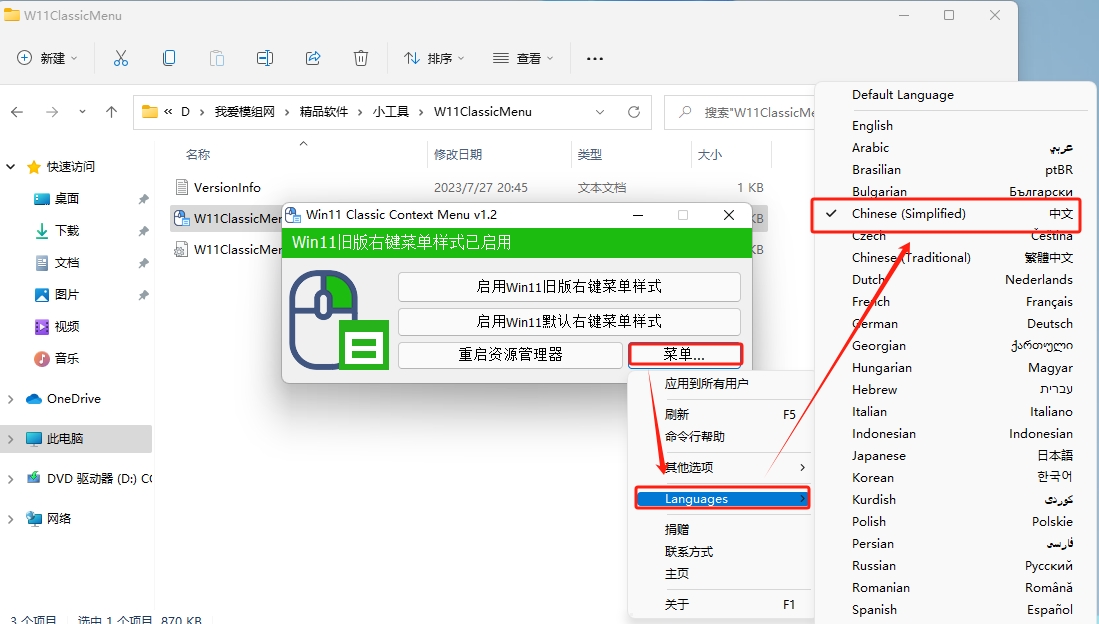This screenshot has height=624, width=1099.
Task: Select OneDrive in the navigation pane
Action: [74, 399]
